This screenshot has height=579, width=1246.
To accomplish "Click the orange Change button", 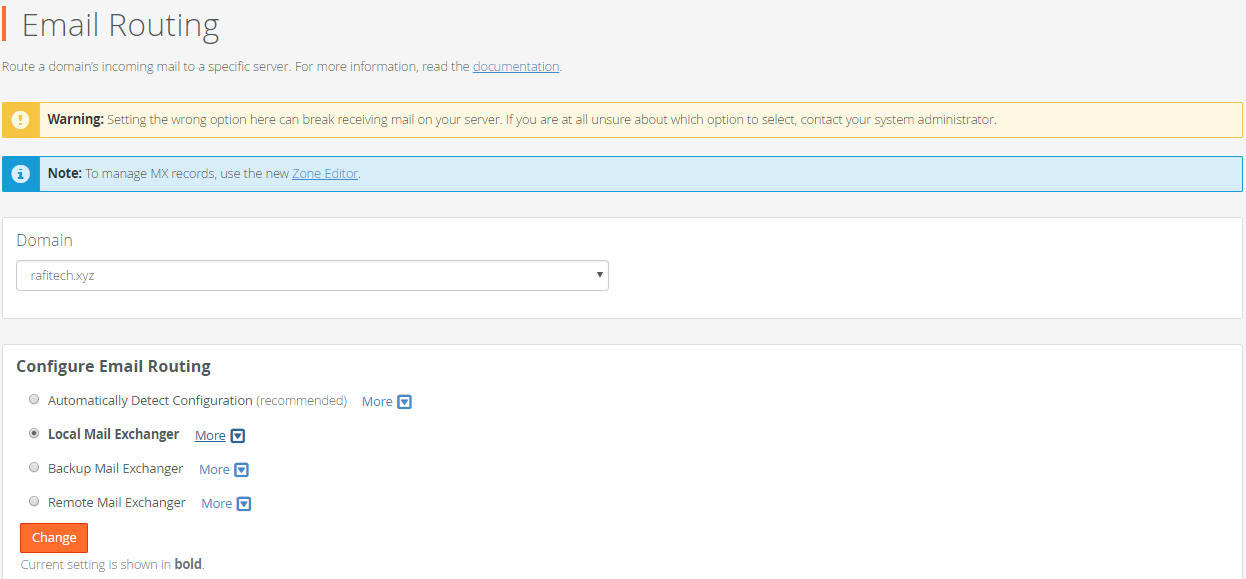I will coord(54,538).
